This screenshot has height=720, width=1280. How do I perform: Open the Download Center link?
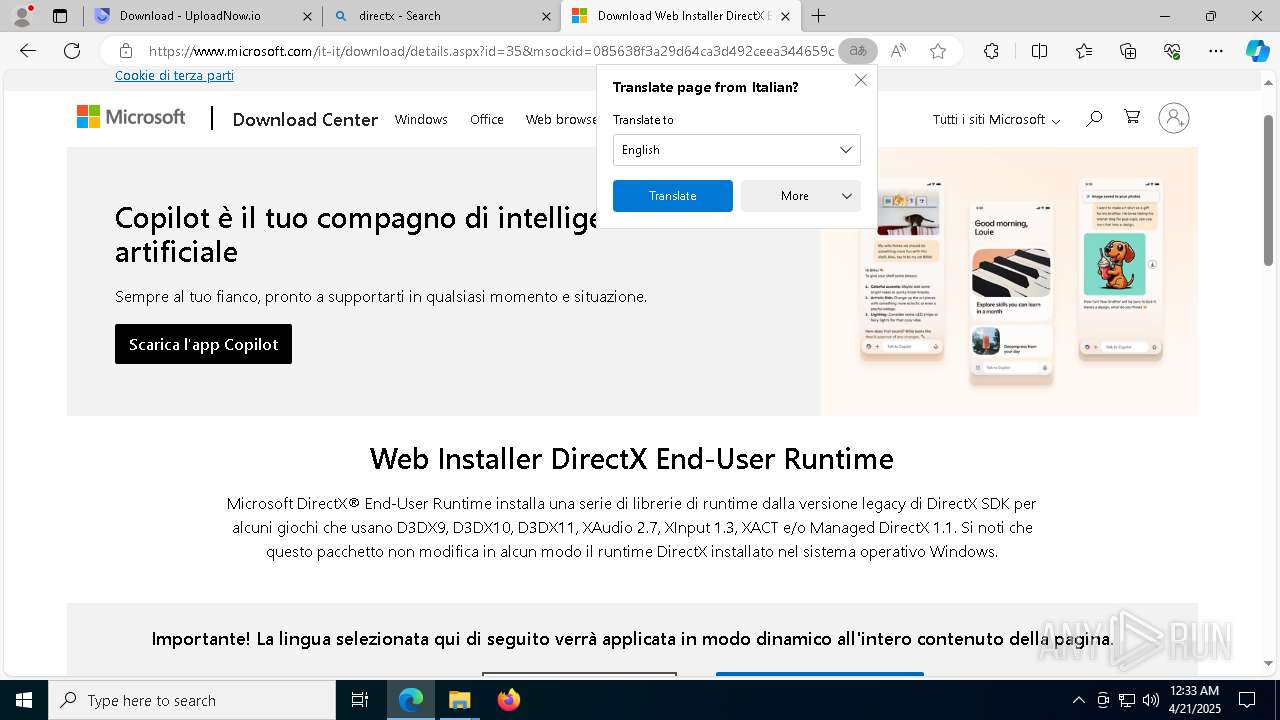[x=305, y=119]
